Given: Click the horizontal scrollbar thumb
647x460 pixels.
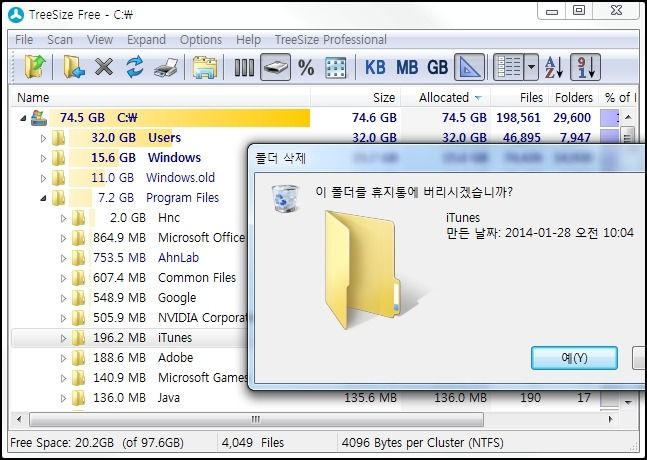Looking at the screenshot, I should coord(256,420).
